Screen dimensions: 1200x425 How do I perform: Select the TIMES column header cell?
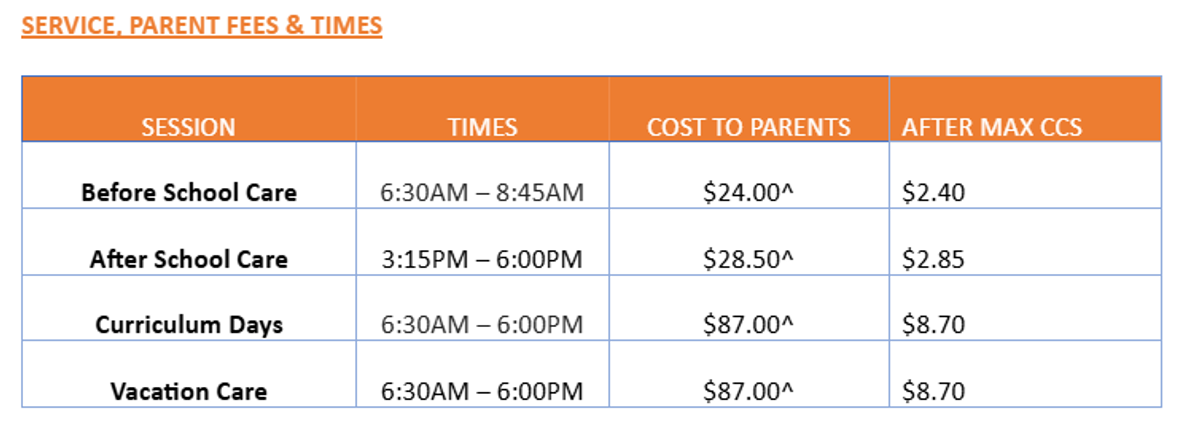(482, 127)
